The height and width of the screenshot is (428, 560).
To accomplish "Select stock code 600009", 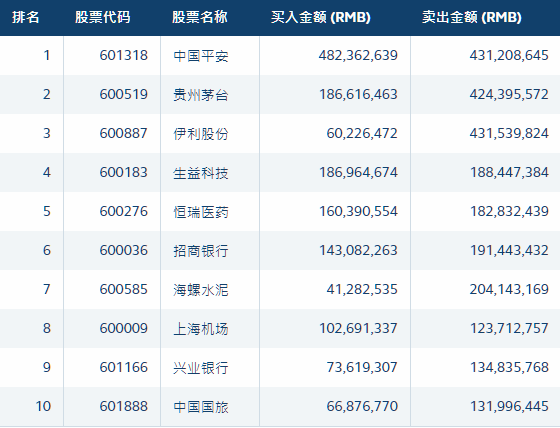I will [x=124, y=328].
